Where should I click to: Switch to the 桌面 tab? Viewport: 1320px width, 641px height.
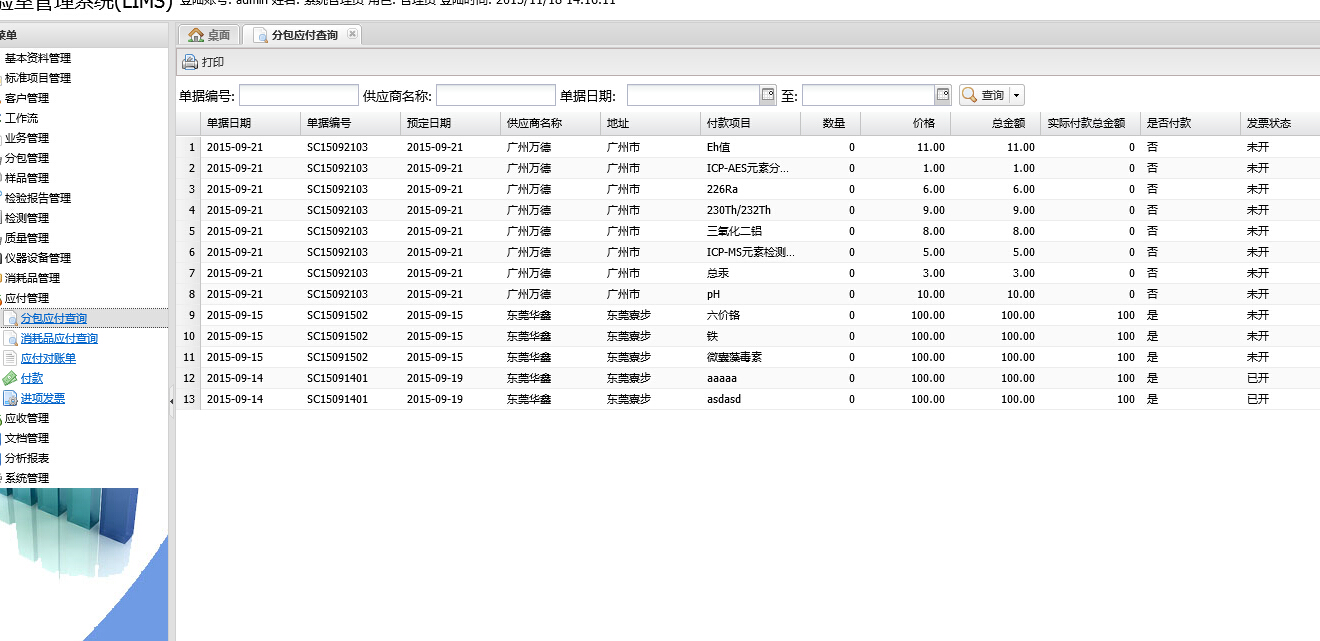(x=209, y=35)
